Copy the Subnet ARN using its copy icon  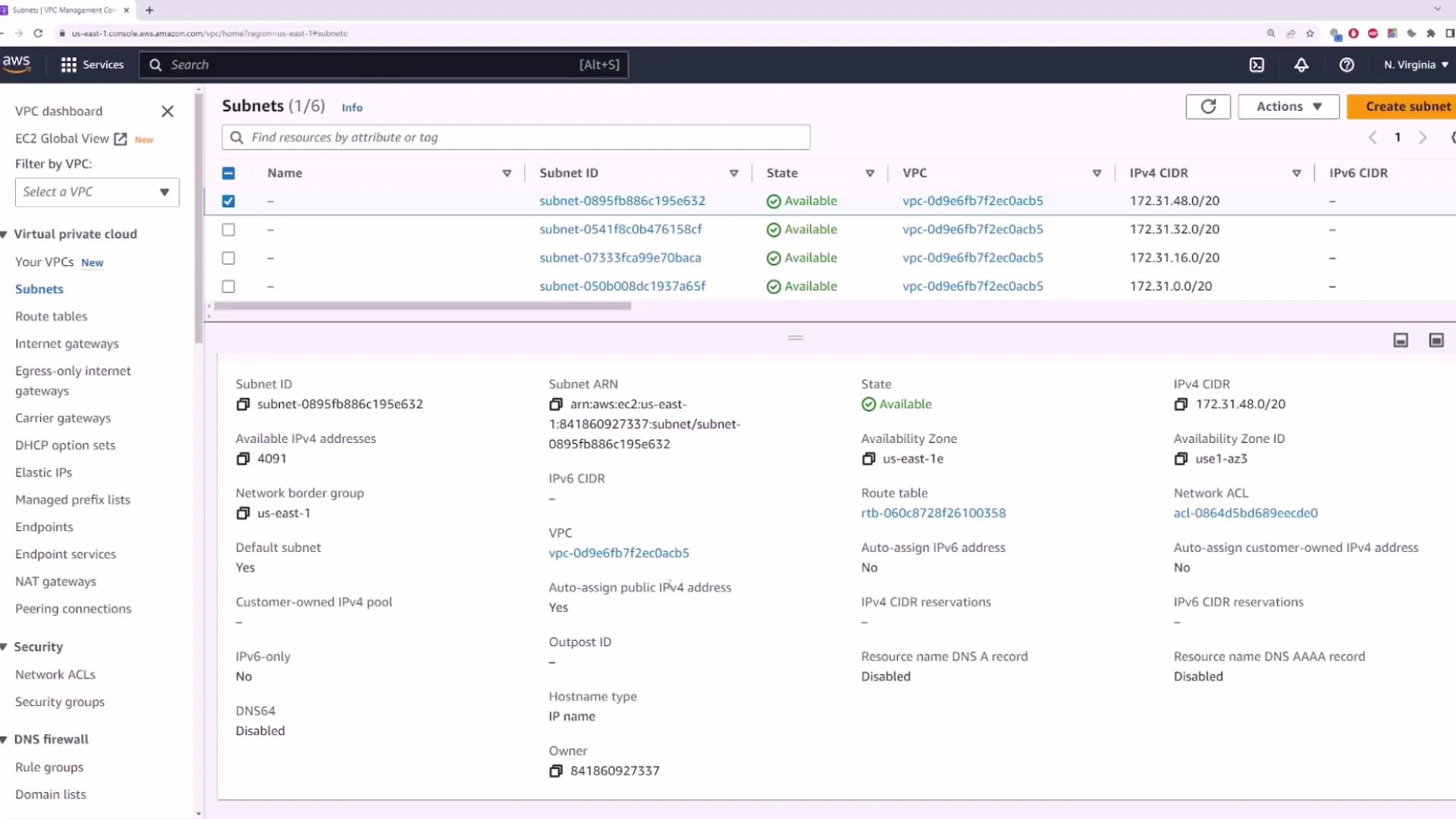click(556, 404)
